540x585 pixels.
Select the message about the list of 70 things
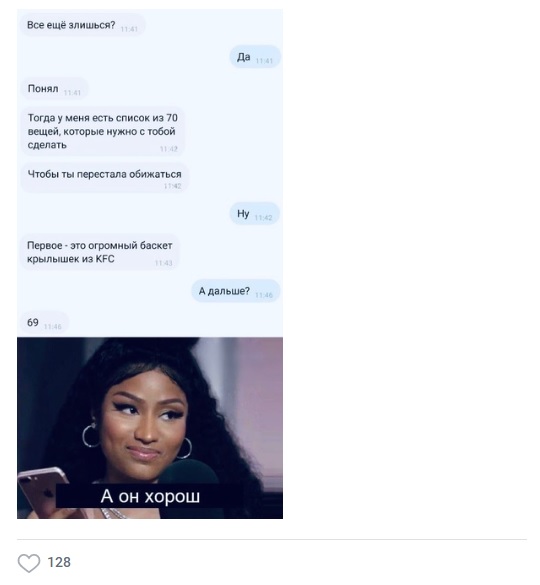pyautogui.click(x=103, y=131)
